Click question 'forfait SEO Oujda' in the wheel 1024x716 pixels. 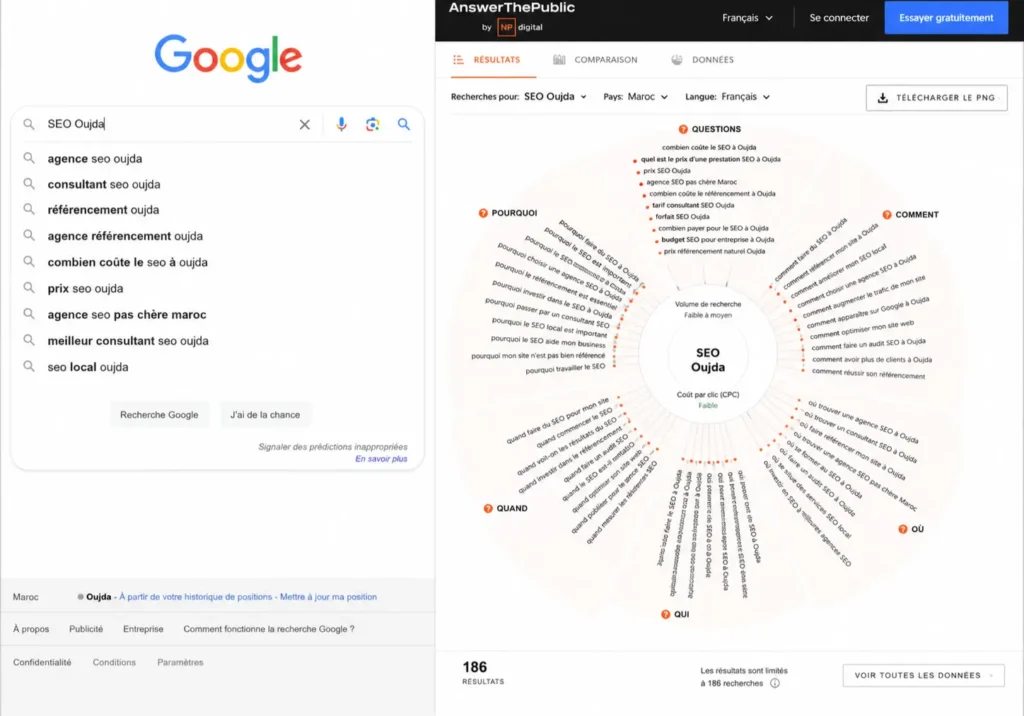coord(682,217)
